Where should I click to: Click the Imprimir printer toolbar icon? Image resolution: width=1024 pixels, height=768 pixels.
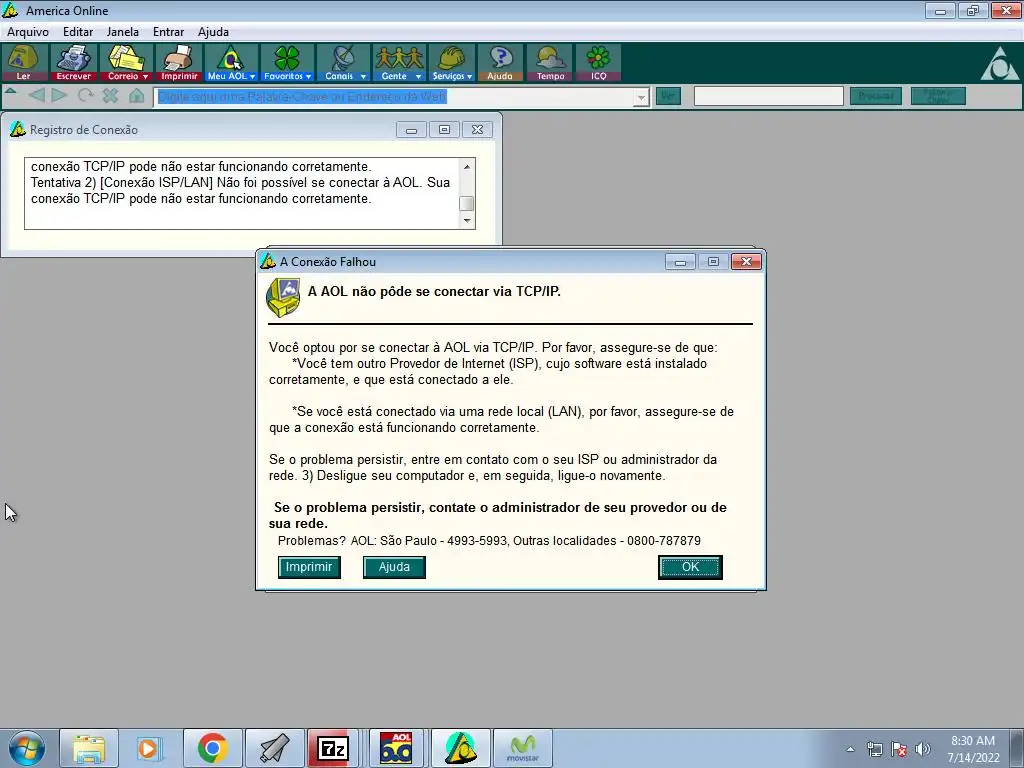[178, 63]
